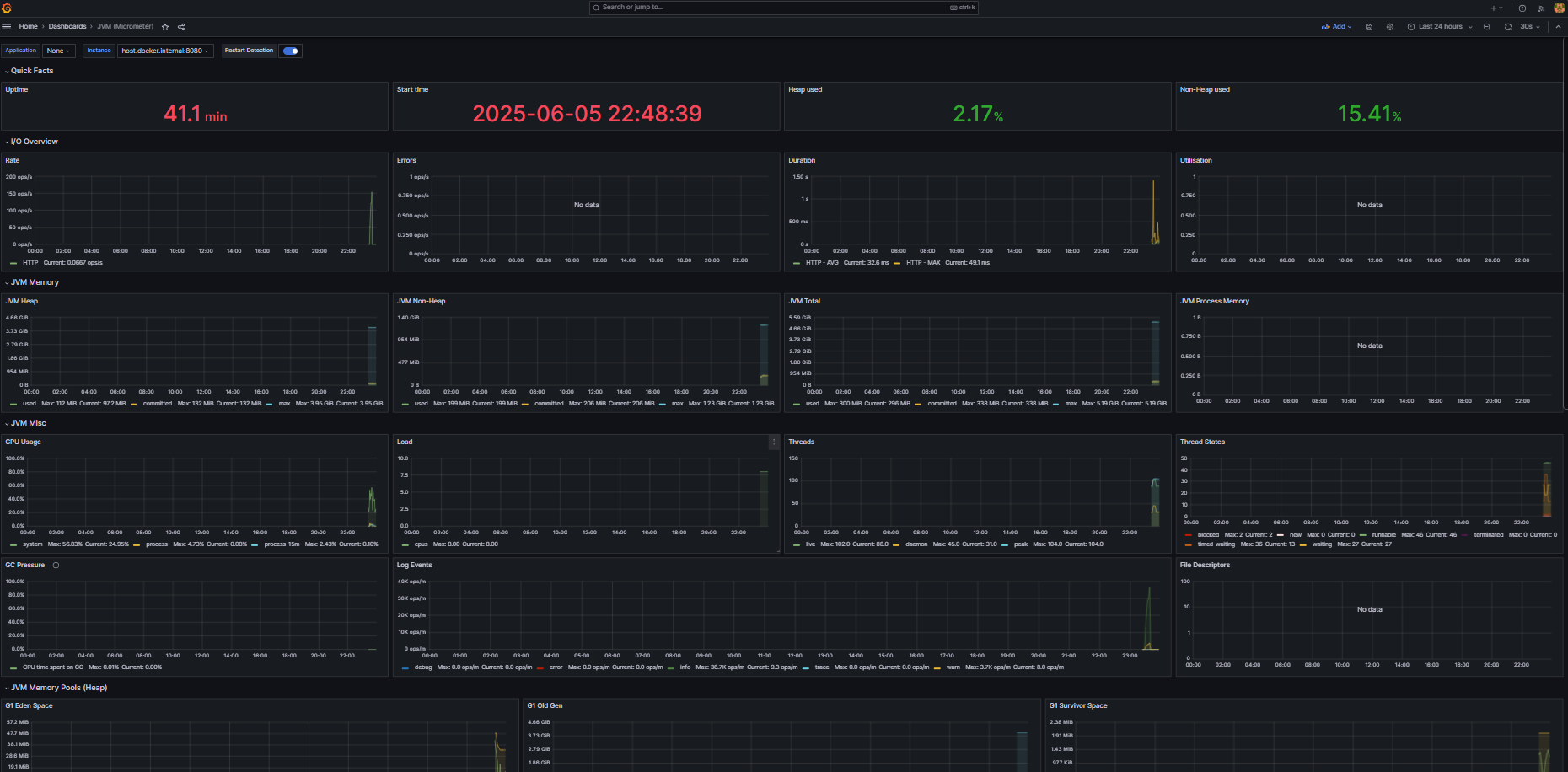Click the GC Pressure info icon
Viewport: 1568px width, 772px height.
pyautogui.click(x=56, y=566)
